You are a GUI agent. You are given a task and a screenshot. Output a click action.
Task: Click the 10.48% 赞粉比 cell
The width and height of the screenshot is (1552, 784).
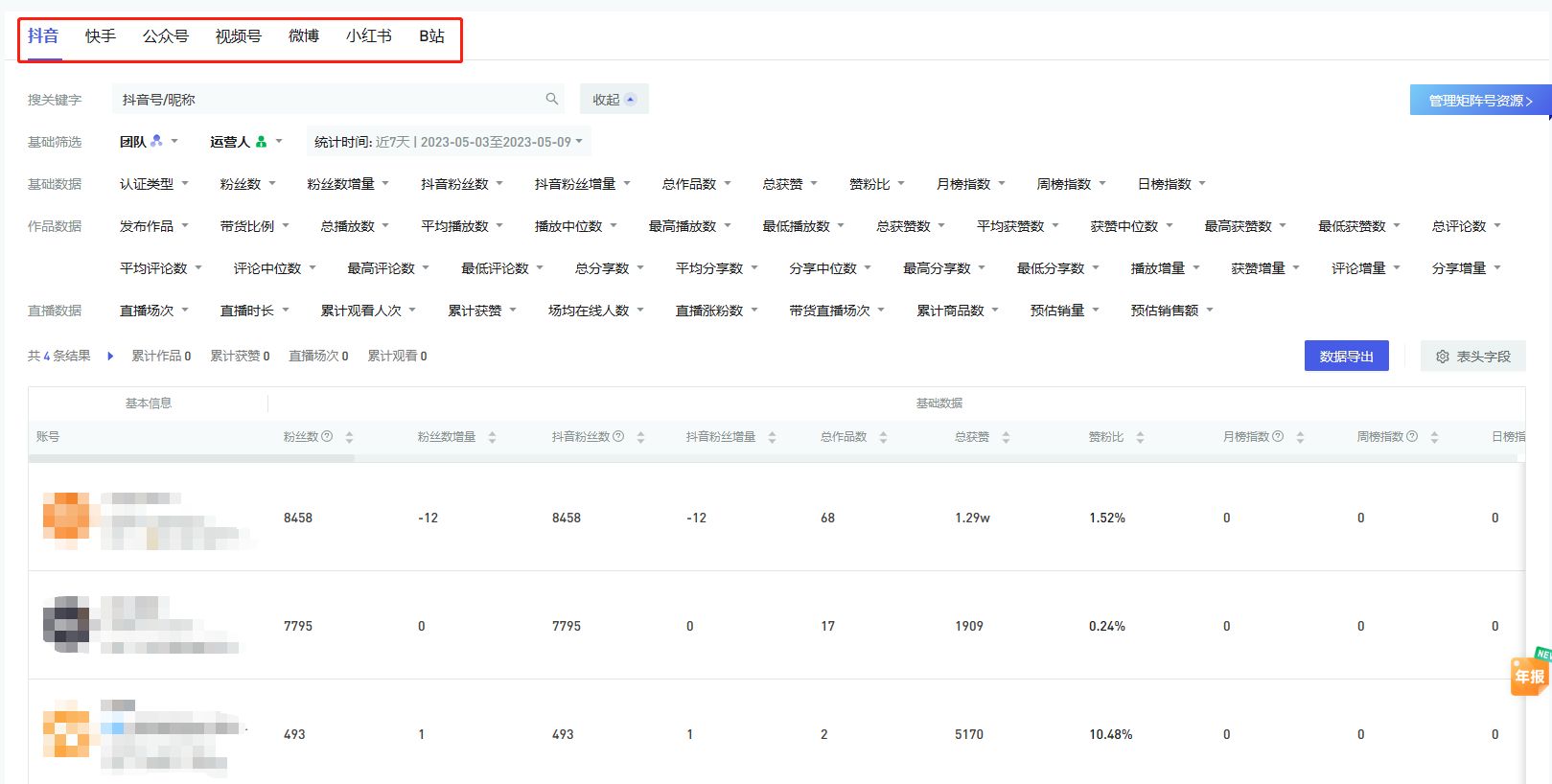[1111, 734]
